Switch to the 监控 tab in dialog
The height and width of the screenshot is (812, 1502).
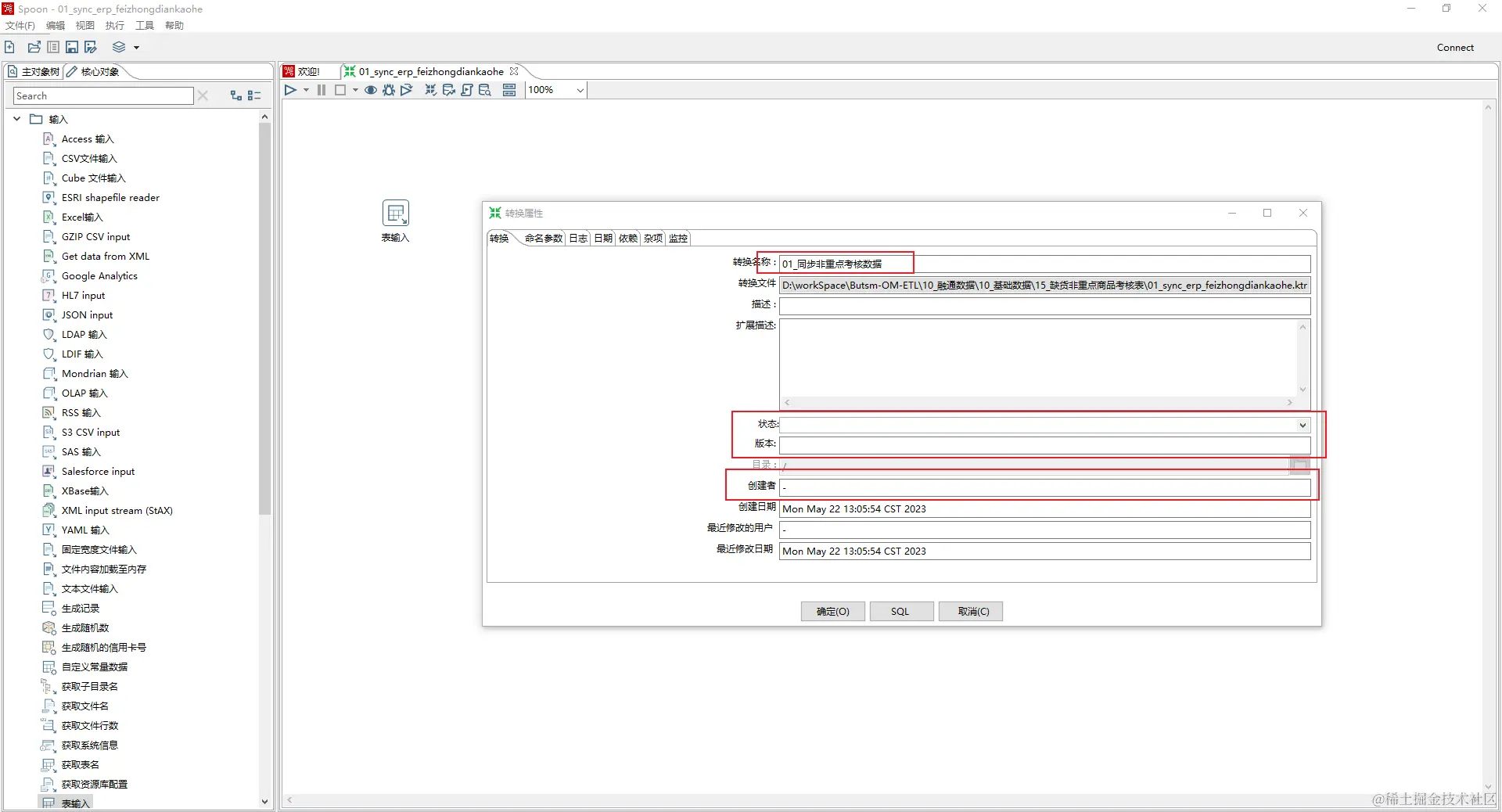pos(678,239)
